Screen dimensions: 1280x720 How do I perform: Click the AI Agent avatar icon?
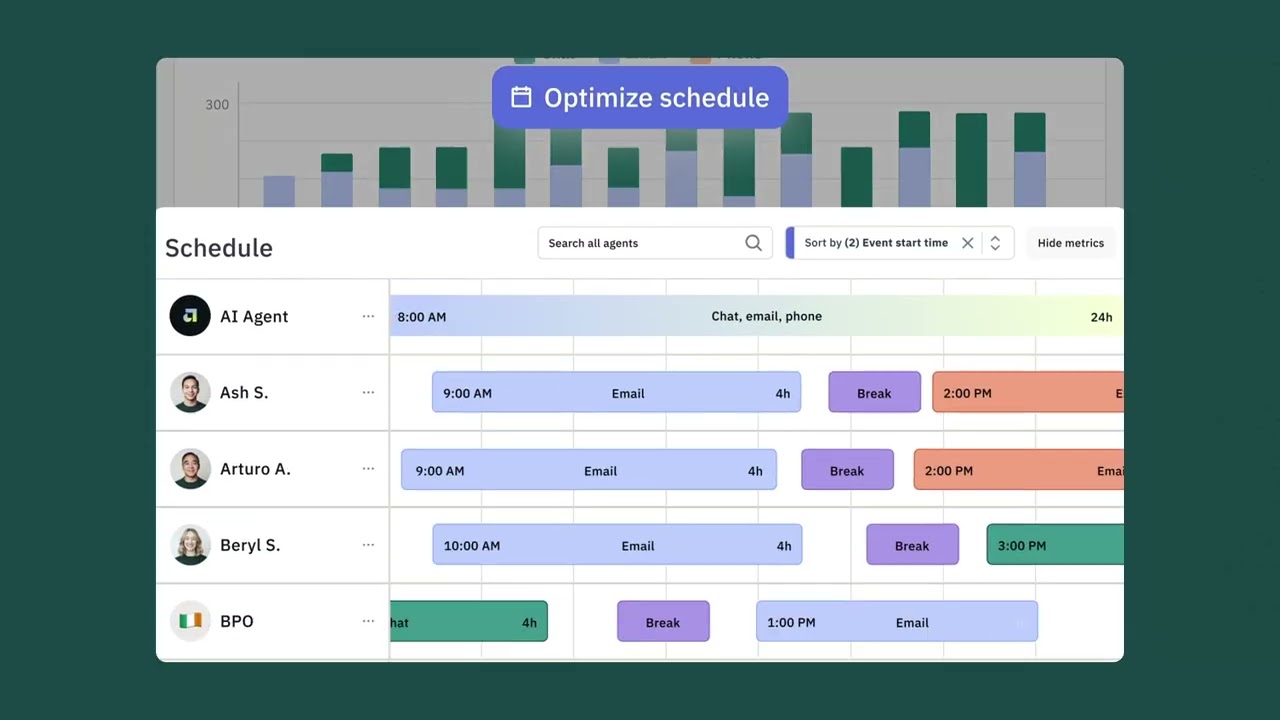tap(190, 316)
